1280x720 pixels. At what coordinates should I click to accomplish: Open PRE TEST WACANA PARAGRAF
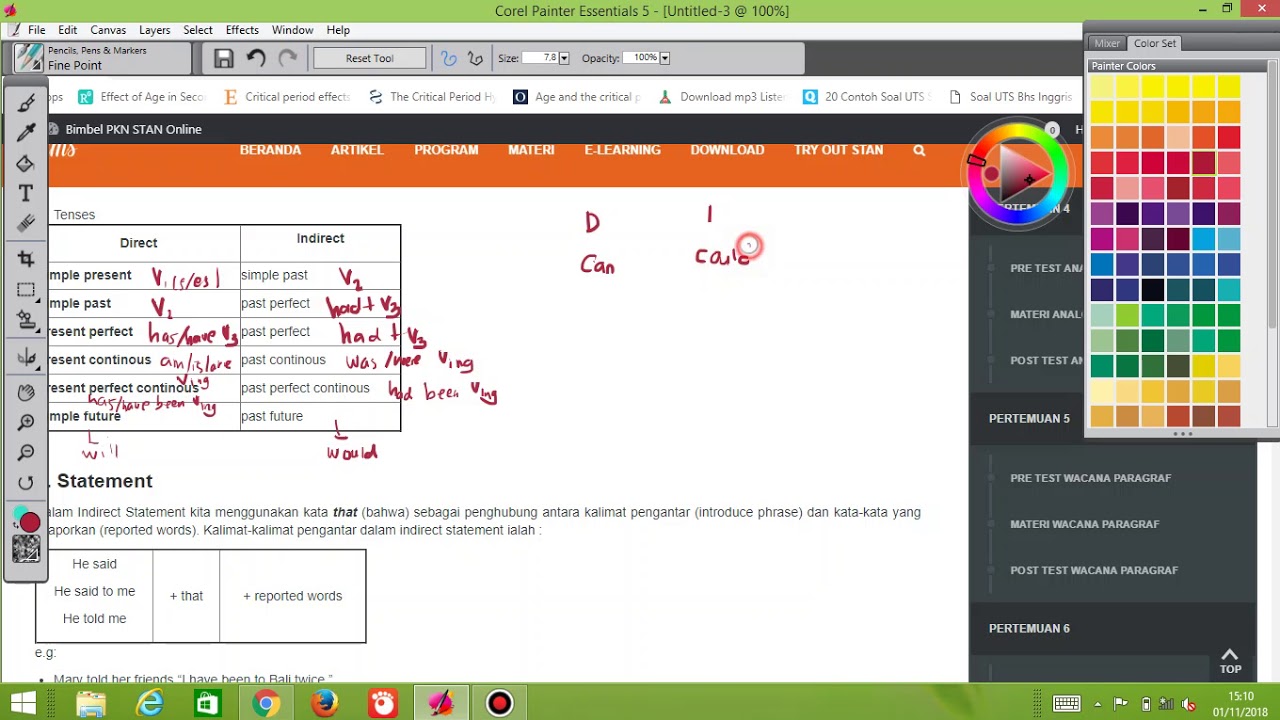[x=1090, y=478]
